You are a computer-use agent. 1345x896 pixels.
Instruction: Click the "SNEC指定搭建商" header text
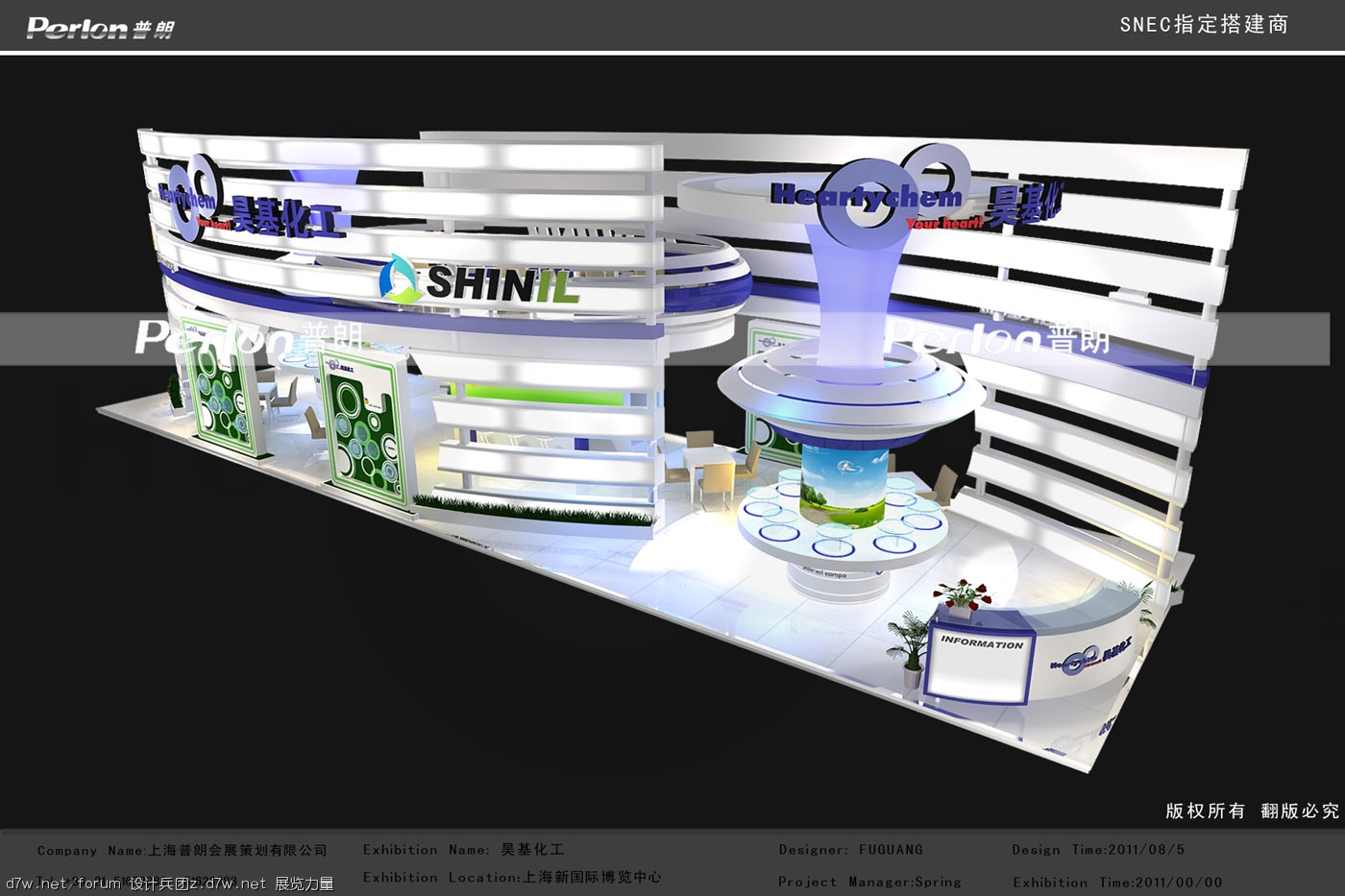[x=1204, y=25]
